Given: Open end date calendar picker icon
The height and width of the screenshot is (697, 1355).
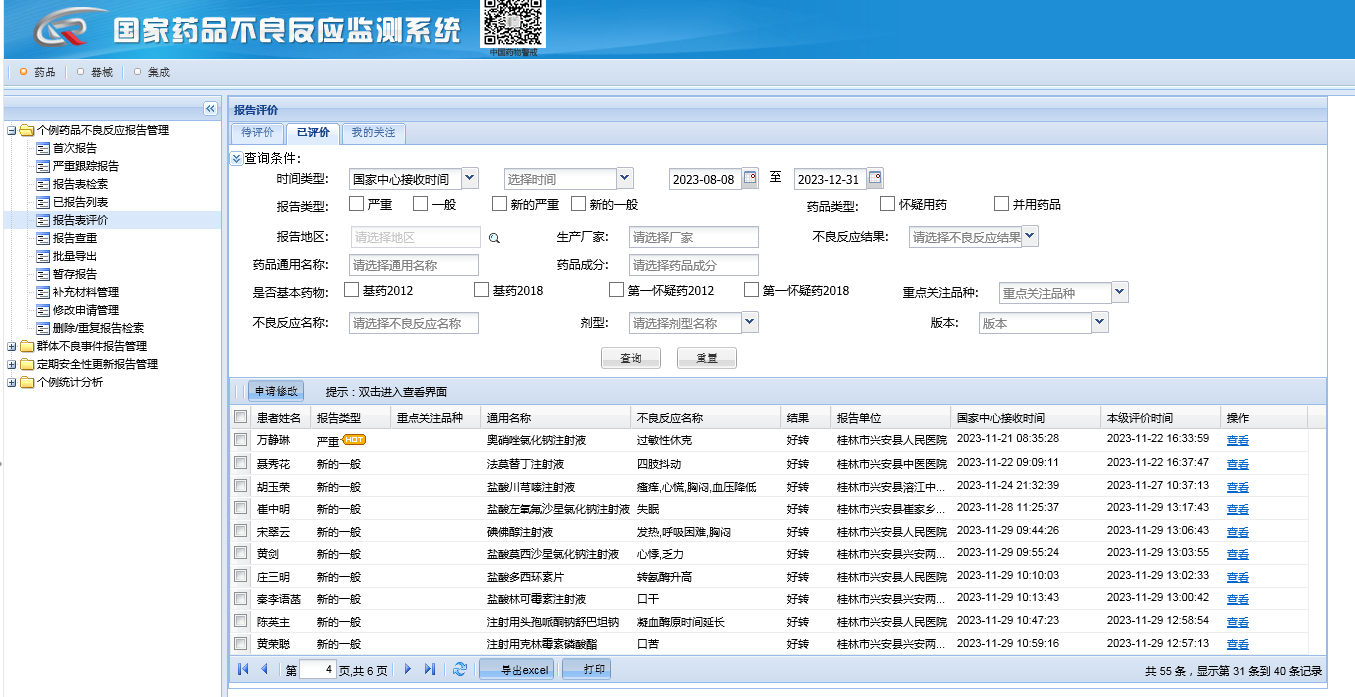Looking at the screenshot, I should coord(875,179).
